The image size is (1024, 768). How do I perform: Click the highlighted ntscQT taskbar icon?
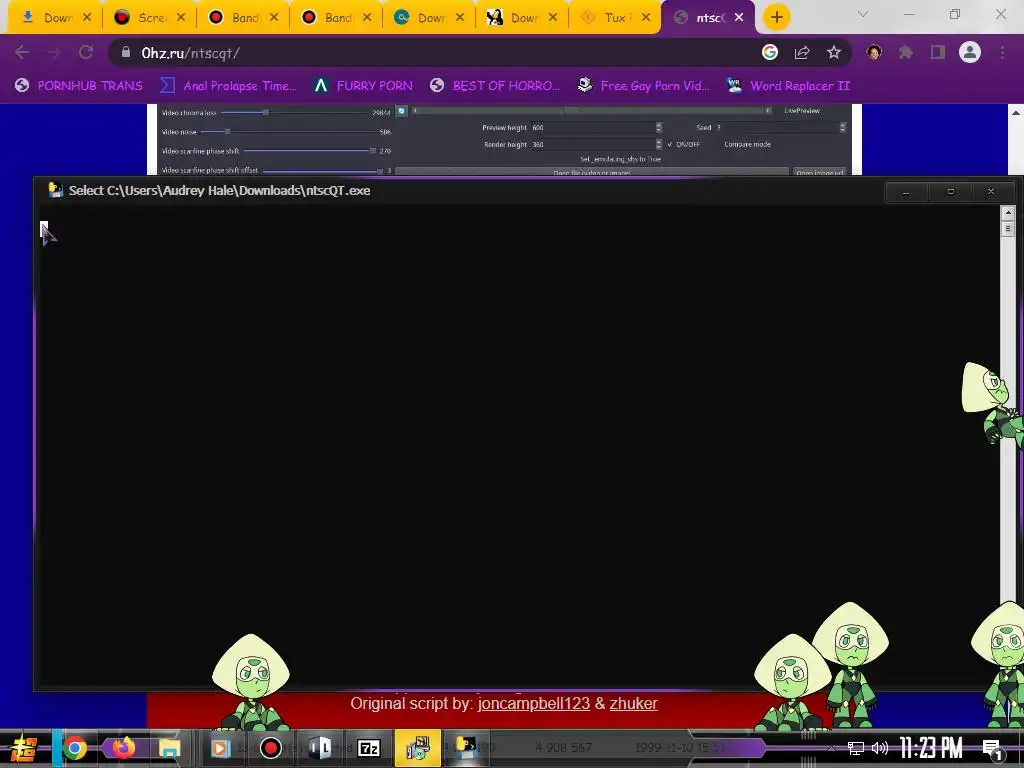418,748
